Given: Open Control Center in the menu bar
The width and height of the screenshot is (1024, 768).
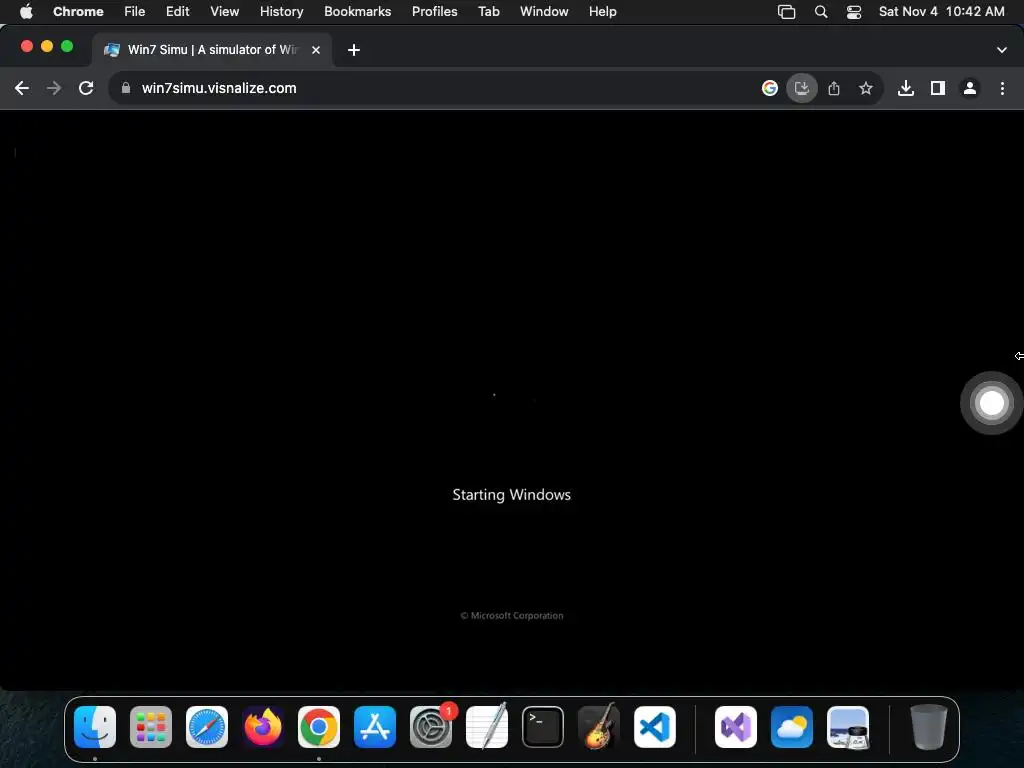Looking at the screenshot, I should tap(854, 12).
